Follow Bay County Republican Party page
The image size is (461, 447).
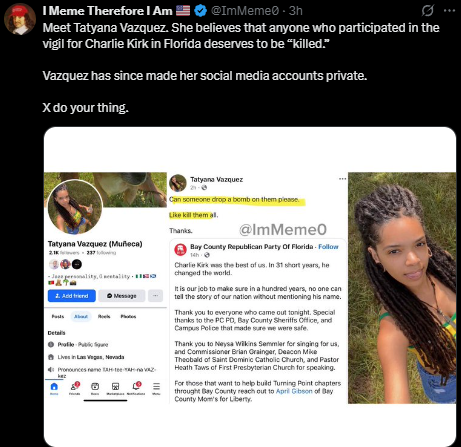[328, 247]
